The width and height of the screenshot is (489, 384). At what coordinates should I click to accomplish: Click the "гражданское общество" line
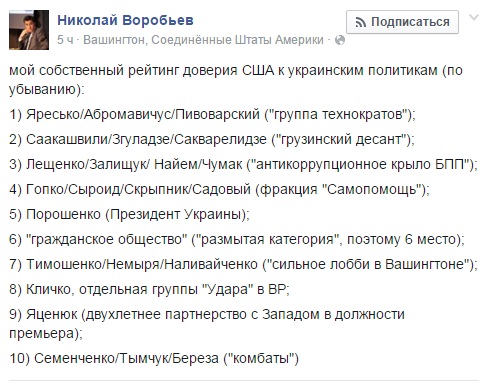coord(237,239)
